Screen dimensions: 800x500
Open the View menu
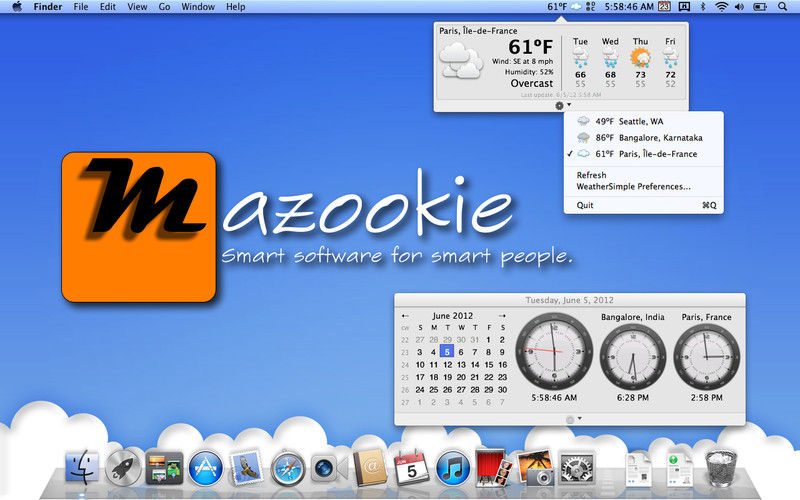[x=137, y=7]
